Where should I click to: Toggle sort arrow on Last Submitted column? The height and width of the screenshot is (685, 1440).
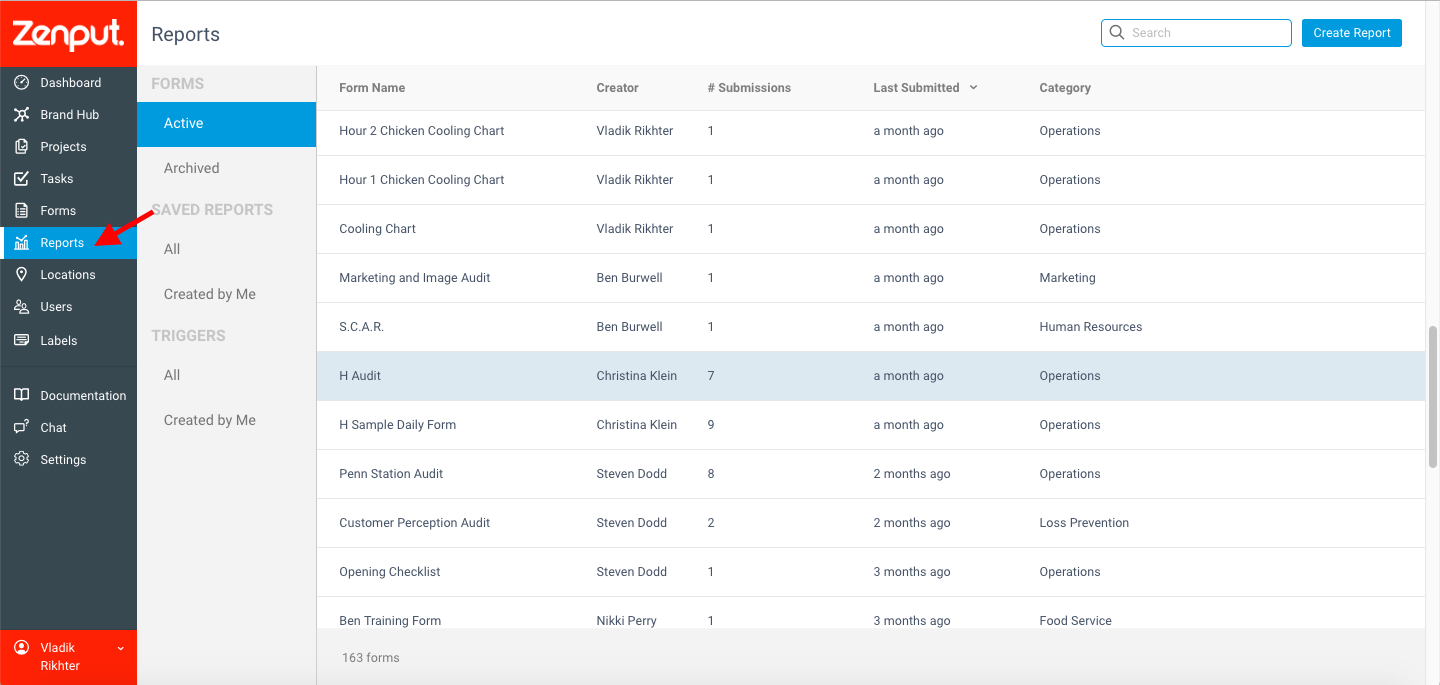click(973, 88)
